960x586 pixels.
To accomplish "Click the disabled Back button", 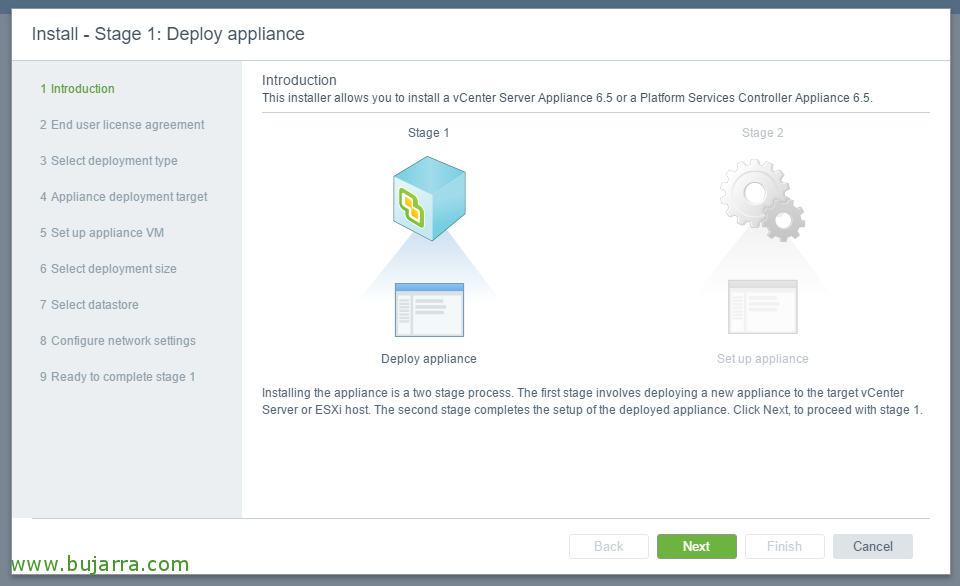I will pyautogui.click(x=609, y=546).
